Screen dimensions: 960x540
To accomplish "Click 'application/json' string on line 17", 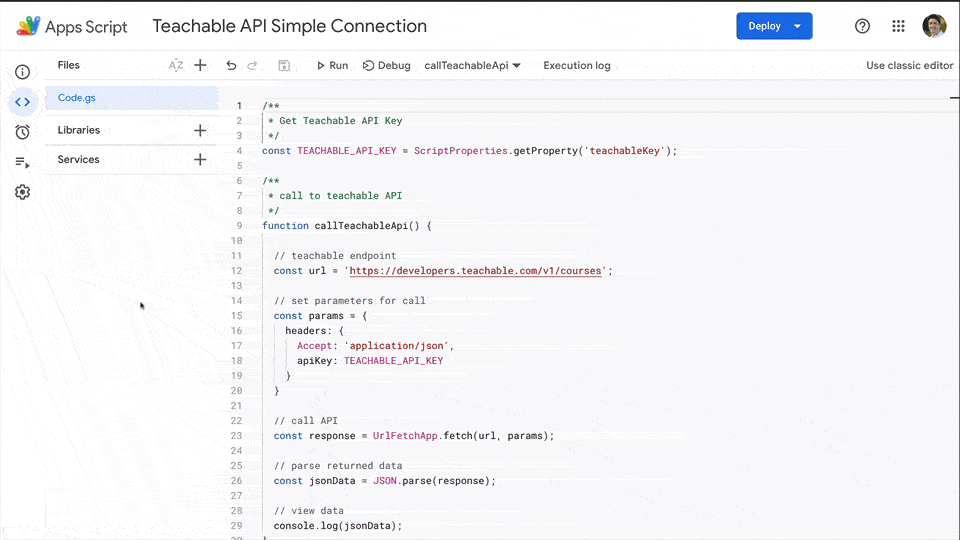I will click(x=399, y=346).
